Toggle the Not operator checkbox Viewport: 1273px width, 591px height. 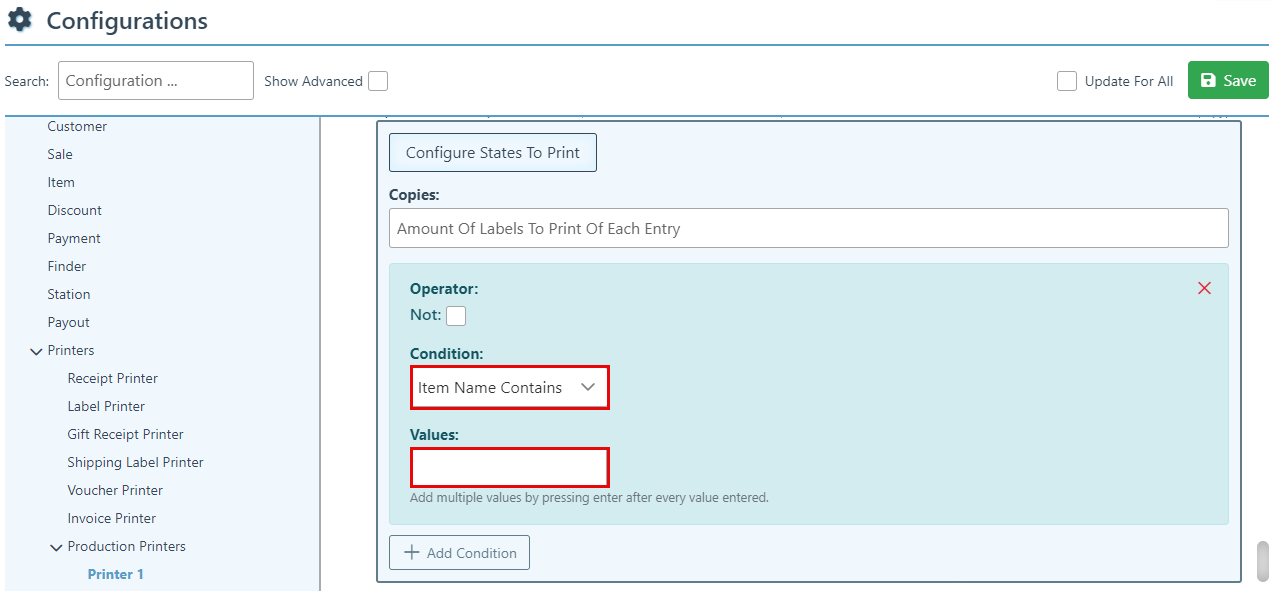(456, 316)
